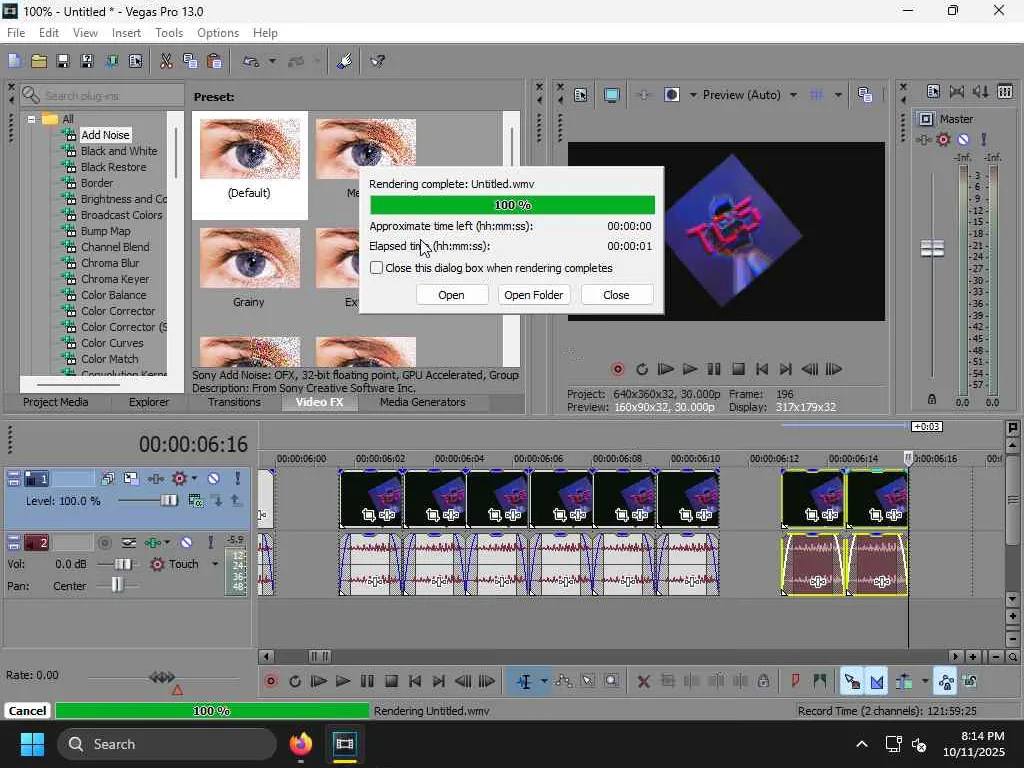
Task: Toggle Mute on Master bus
Action: tap(963, 139)
